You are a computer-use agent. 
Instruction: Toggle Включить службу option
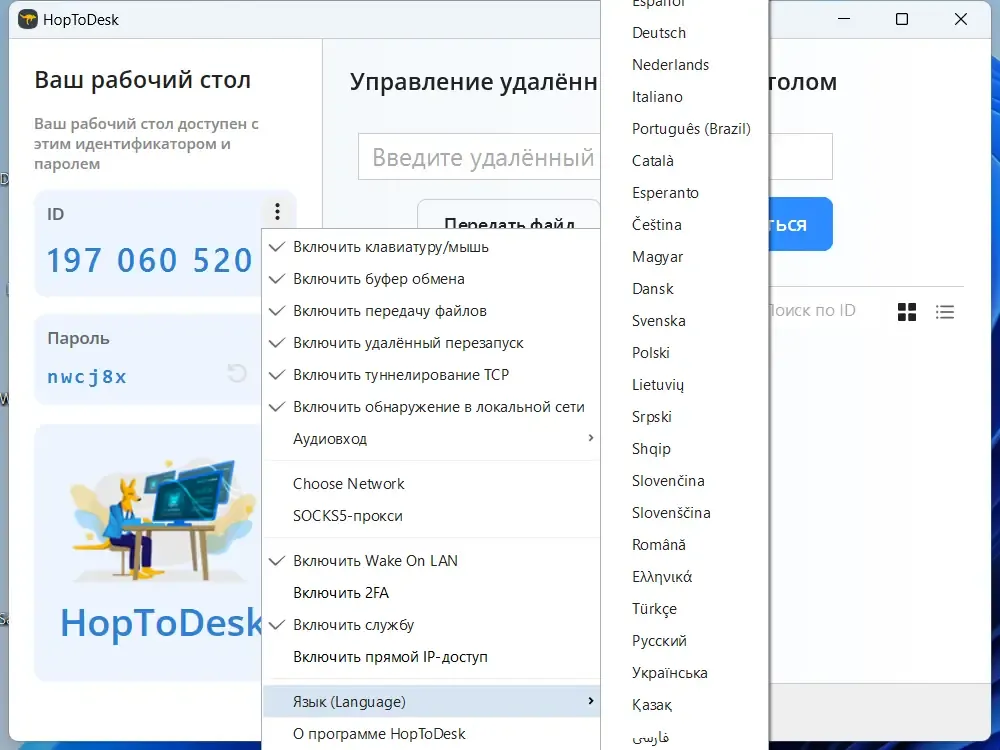coord(431,624)
